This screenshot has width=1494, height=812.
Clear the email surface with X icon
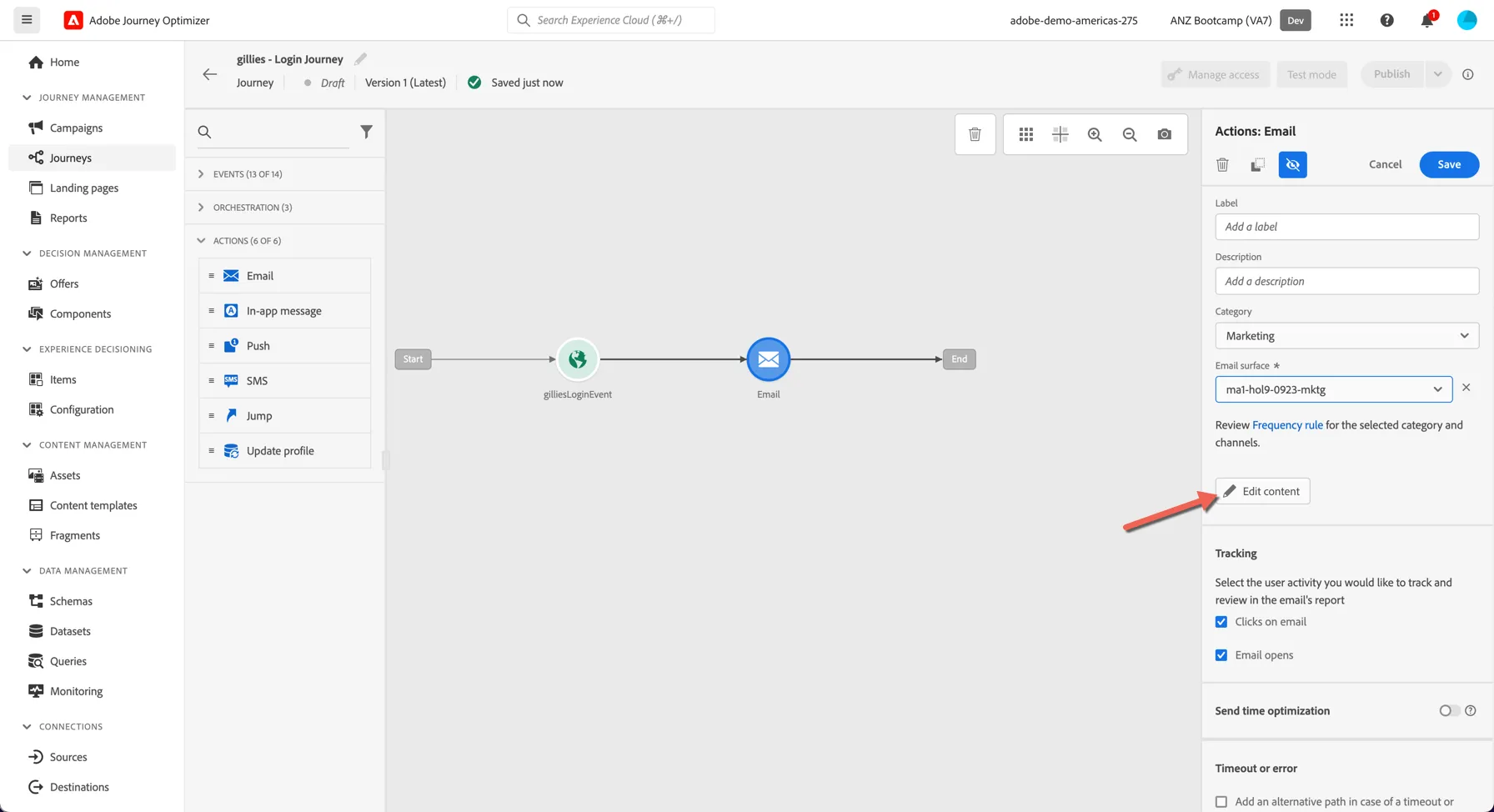1466,388
